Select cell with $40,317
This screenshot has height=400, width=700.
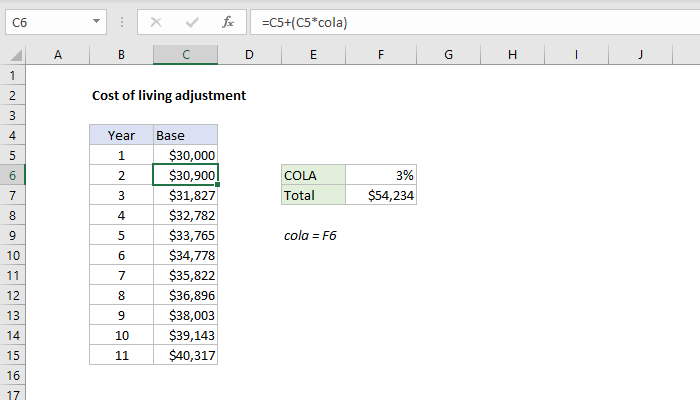point(185,355)
